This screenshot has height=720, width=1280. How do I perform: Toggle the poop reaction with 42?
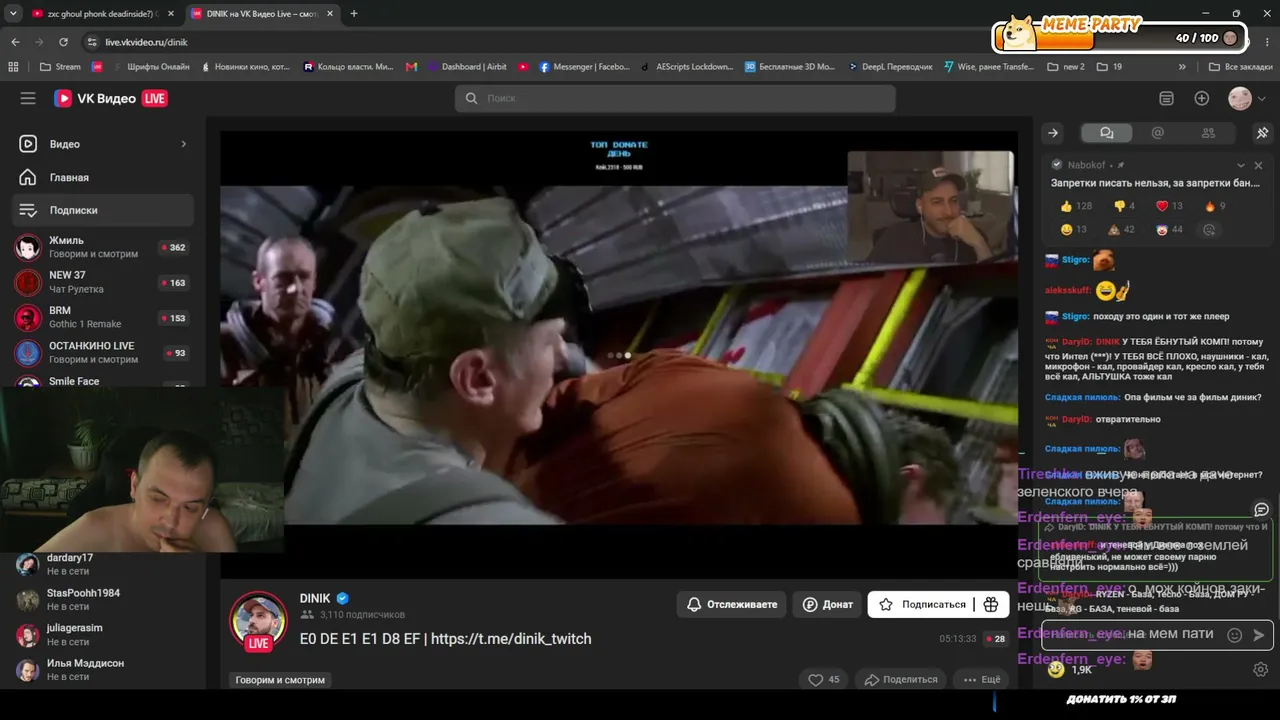click(x=1121, y=230)
